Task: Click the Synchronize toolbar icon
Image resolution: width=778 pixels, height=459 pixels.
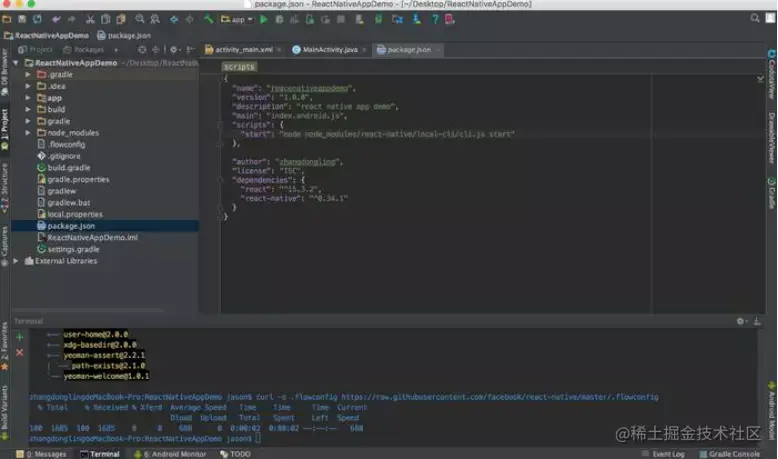Action: 37,19
